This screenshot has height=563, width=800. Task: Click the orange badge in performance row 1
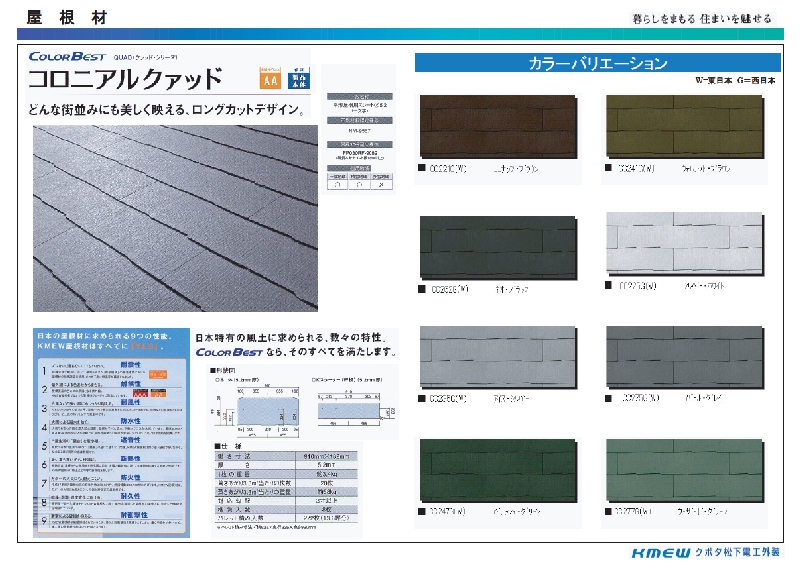pyautogui.click(x=158, y=374)
